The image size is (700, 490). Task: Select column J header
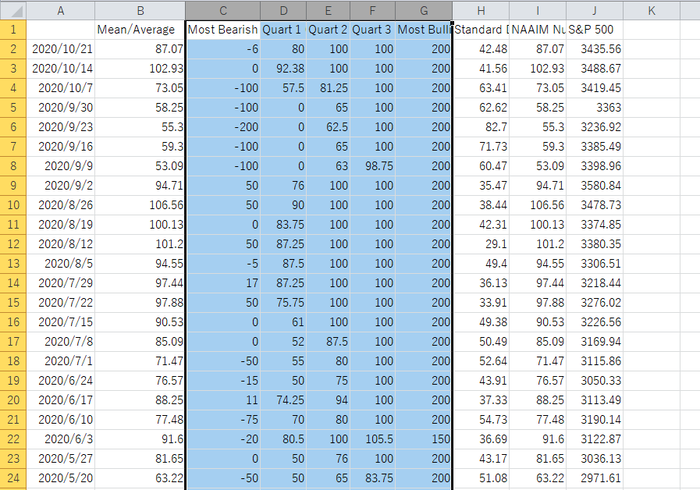[595, 11]
